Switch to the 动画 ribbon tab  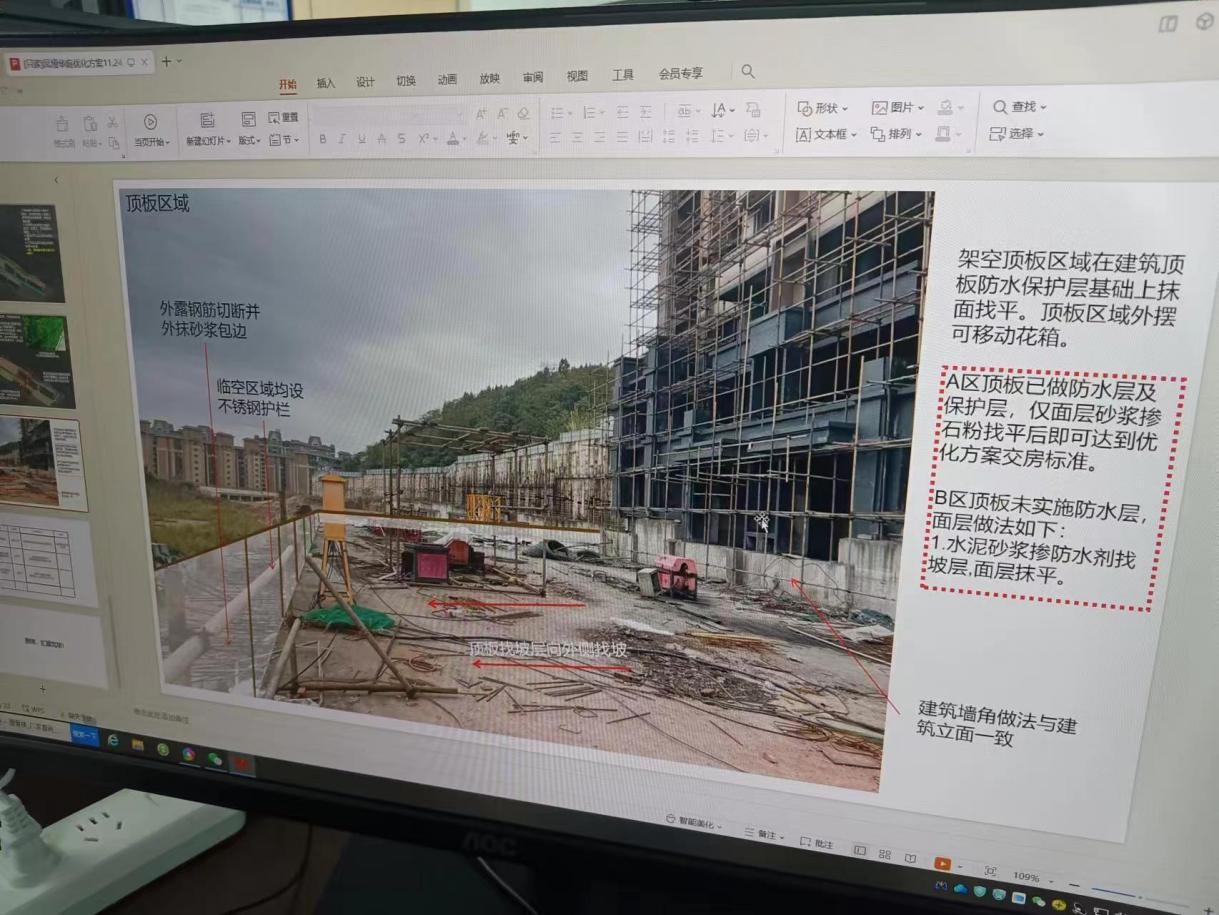[447, 80]
